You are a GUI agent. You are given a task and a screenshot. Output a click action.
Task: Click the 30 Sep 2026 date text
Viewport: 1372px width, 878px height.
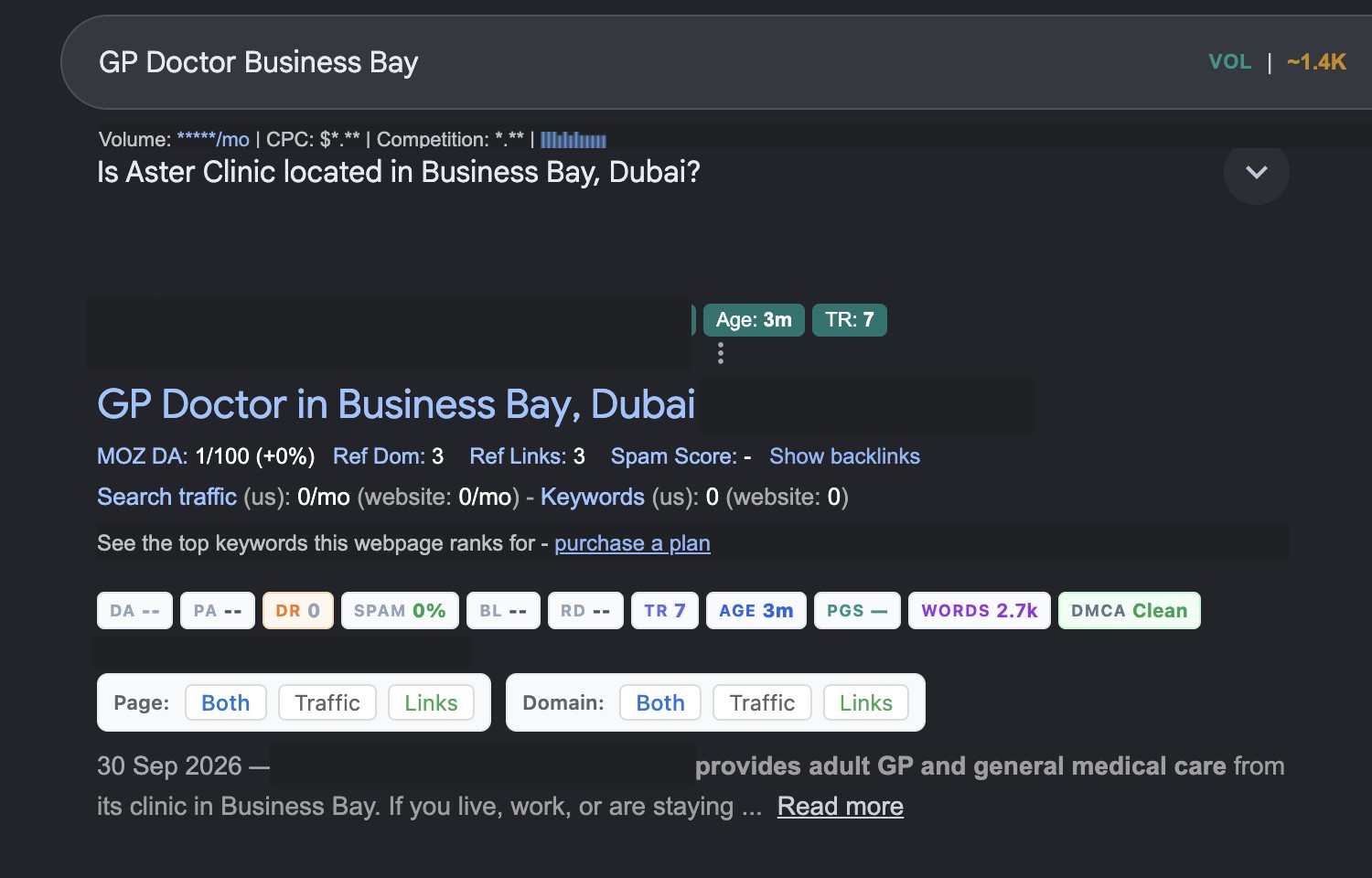169,766
